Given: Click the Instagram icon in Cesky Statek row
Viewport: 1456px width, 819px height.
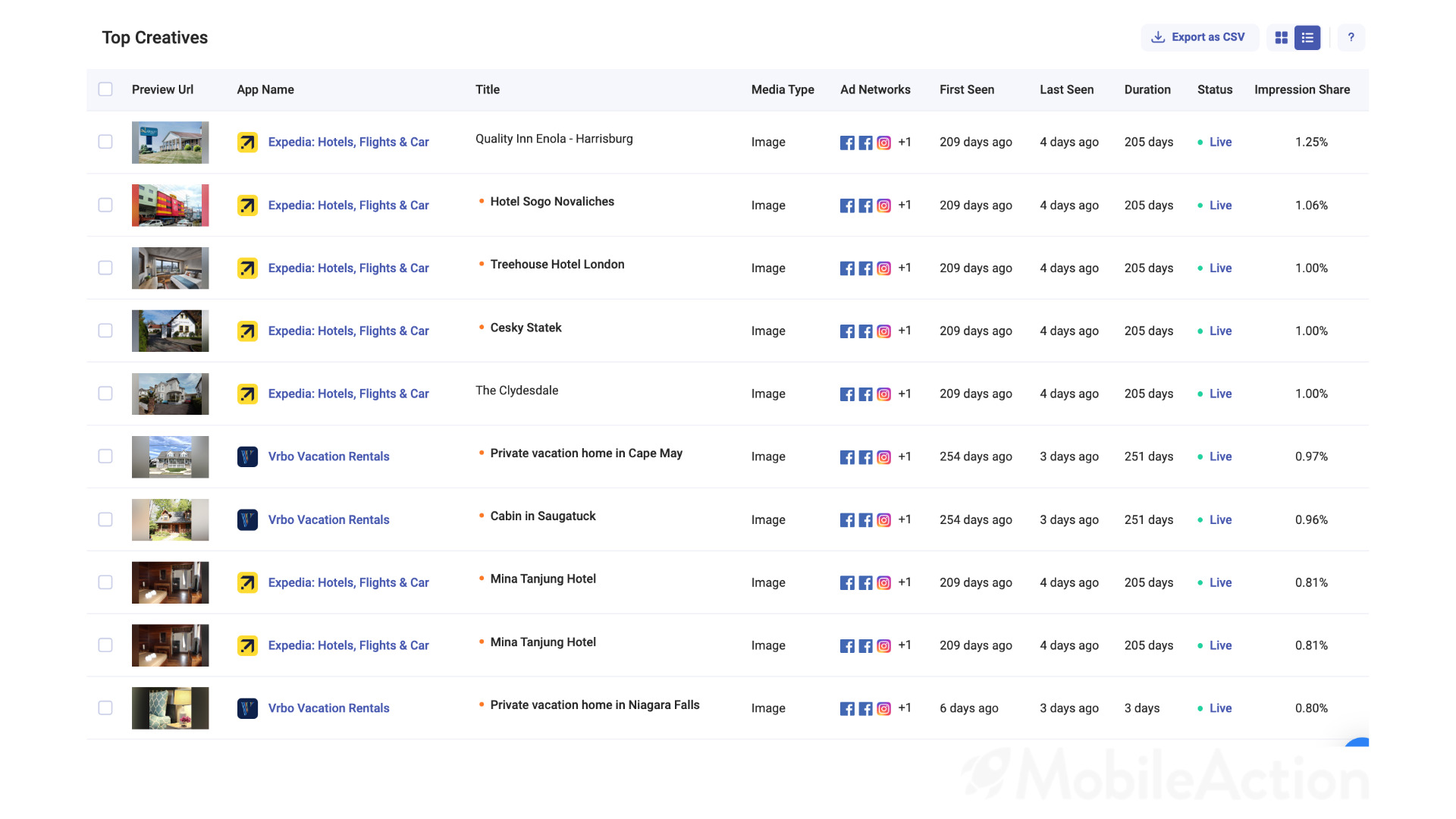Looking at the screenshot, I should [883, 331].
